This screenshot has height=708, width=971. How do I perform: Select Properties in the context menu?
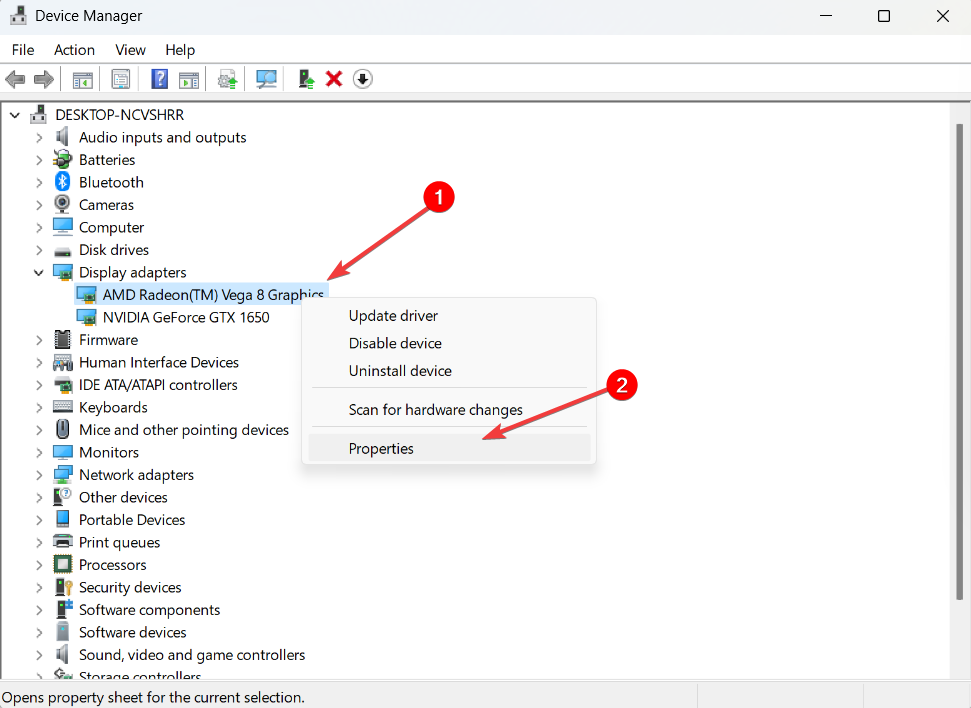pos(449,448)
